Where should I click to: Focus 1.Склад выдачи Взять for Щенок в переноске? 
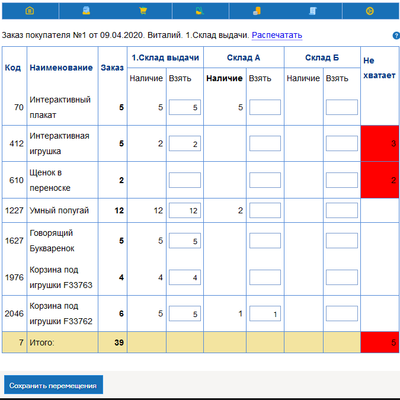(185, 180)
